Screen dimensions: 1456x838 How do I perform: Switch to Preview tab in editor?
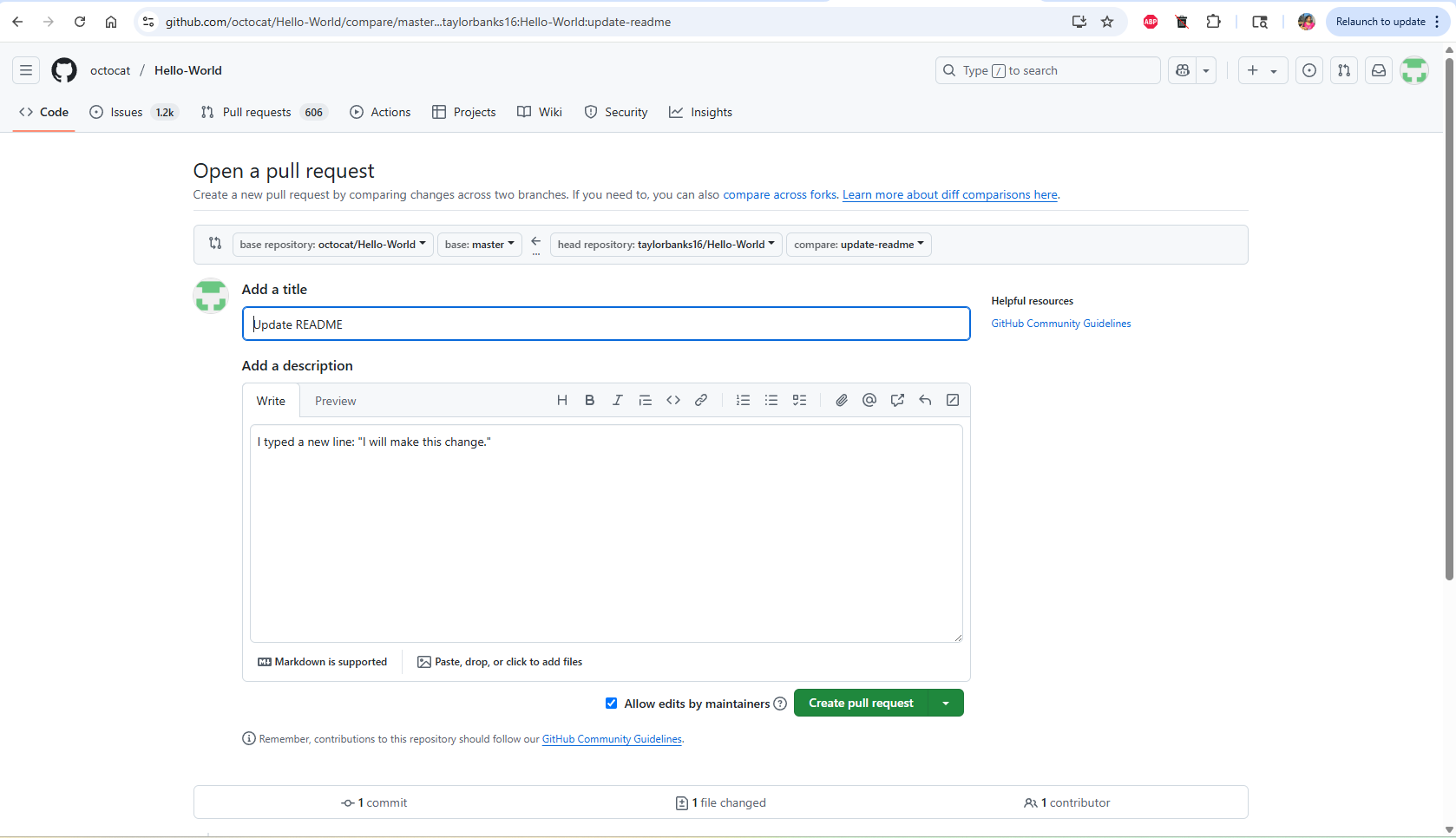point(336,401)
